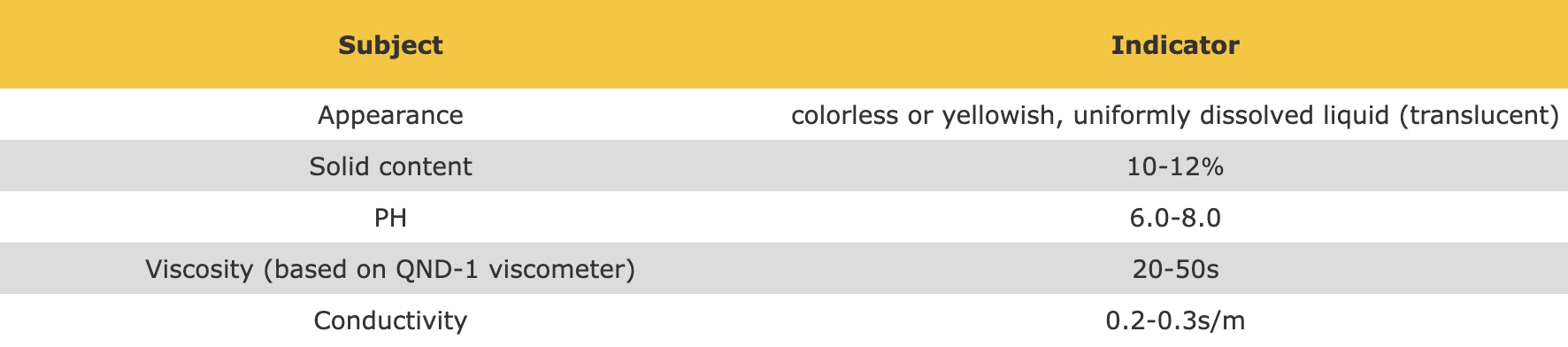
Task: Click the 10-12% value
Action: 1175,166
